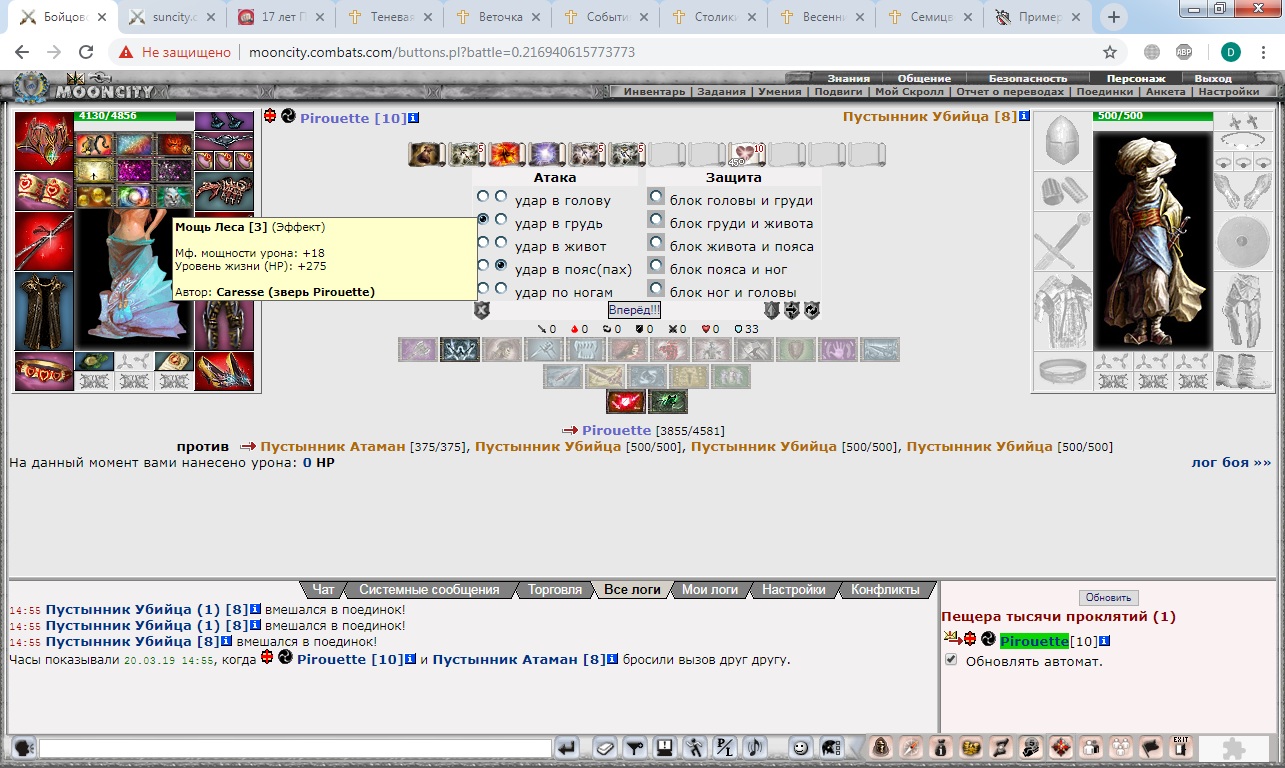Screen dimensions: 1285x768
Task: Click the enemy Пустынник character portrait
Action: point(1152,240)
